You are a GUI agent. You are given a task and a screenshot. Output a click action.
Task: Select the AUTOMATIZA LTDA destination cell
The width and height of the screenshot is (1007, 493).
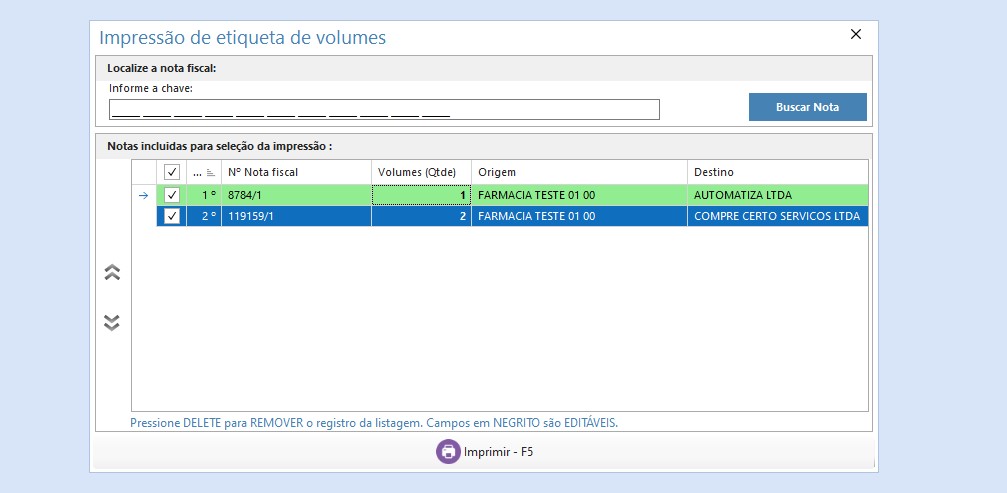coord(776,195)
